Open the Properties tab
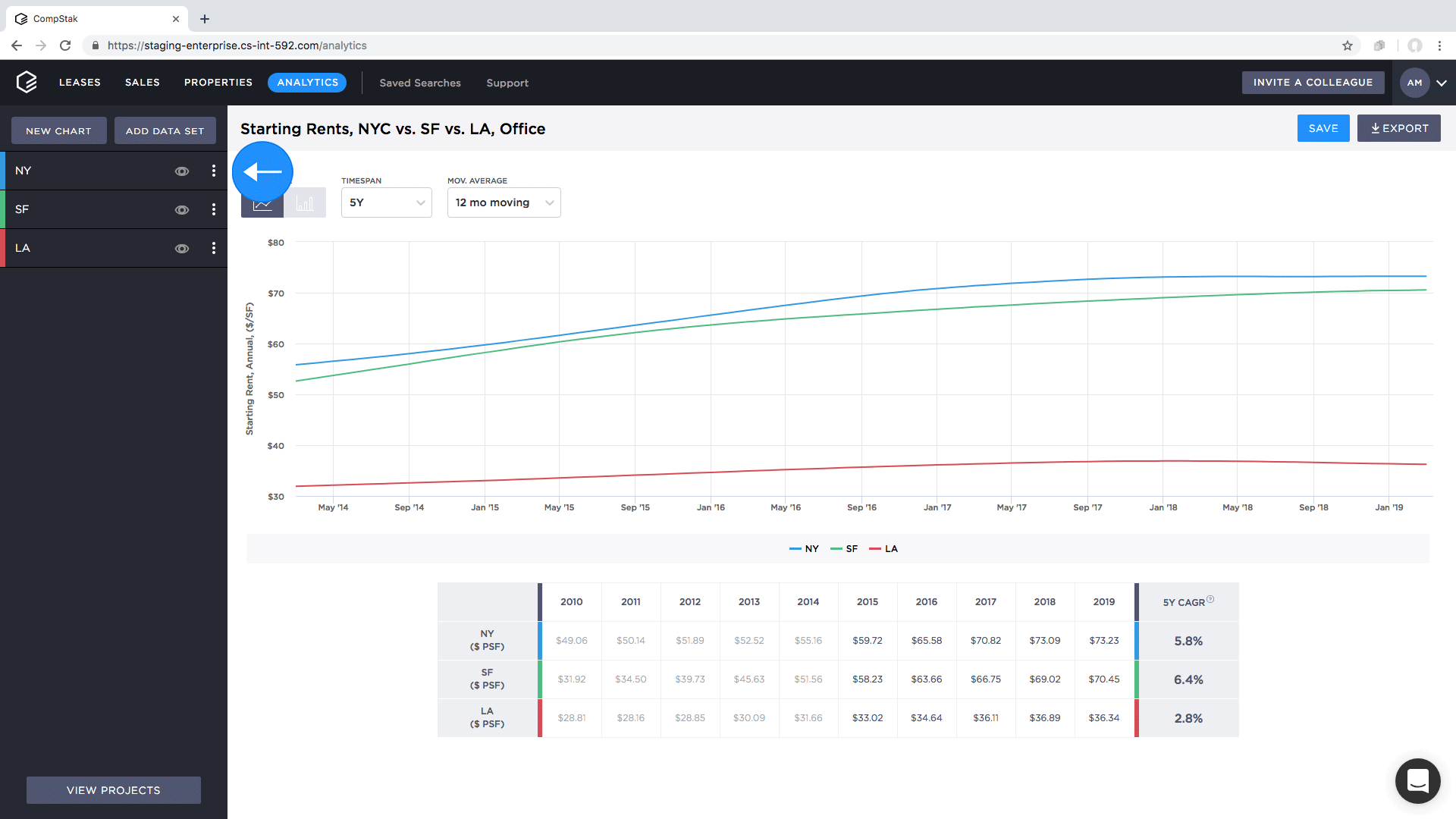1456x819 pixels. click(x=218, y=83)
